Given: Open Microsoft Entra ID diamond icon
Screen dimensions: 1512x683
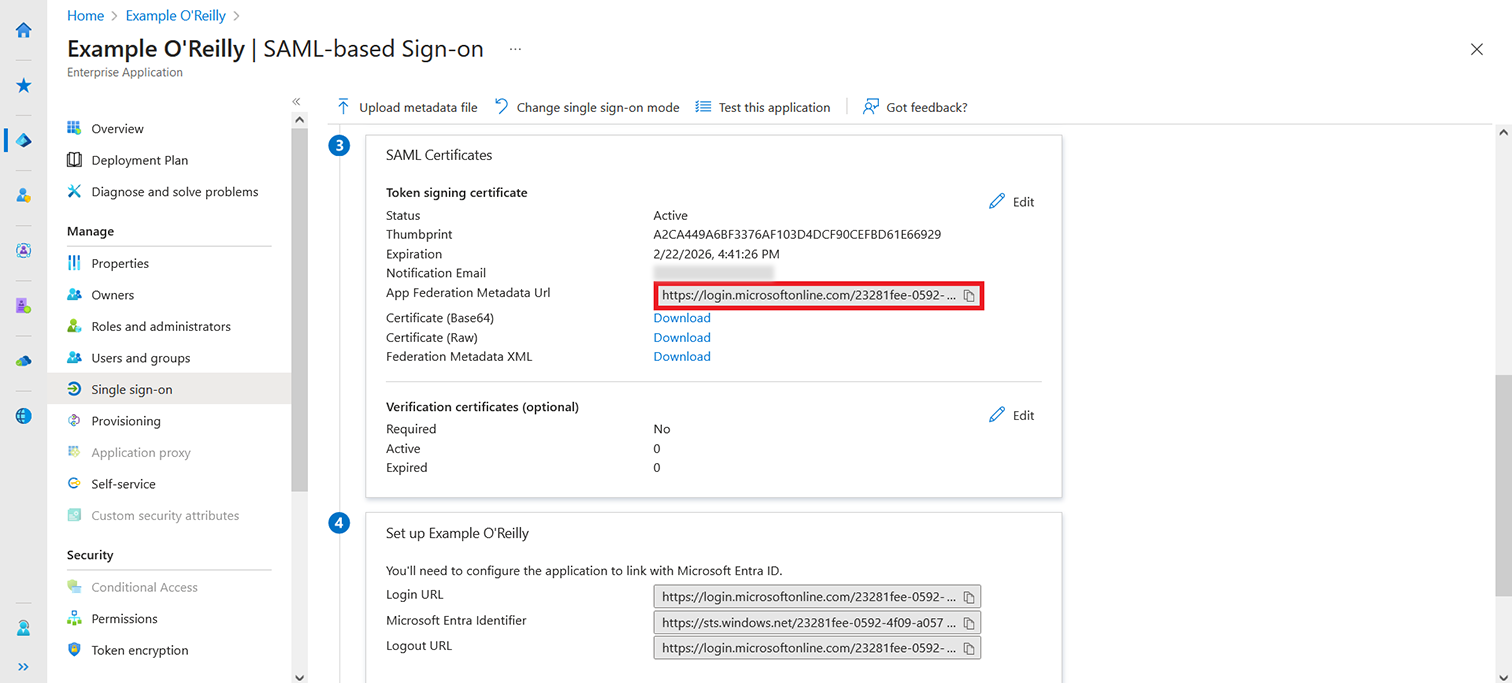Looking at the screenshot, I should pyautogui.click(x=24, y=141).
